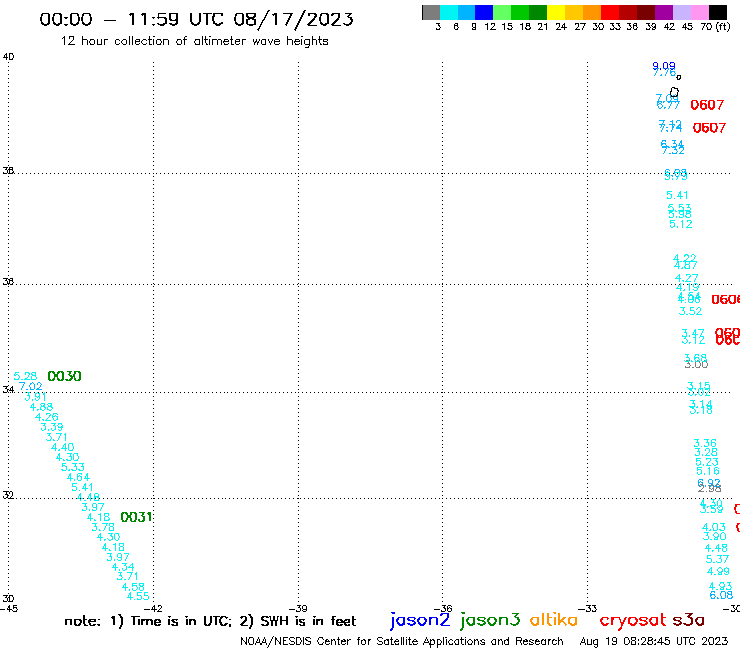Viewport: 740px width, 650px height.
Task: Click the title '00:00 – 11:59 UTC 08/17/2023'
Action: click(x=196, y=19)
